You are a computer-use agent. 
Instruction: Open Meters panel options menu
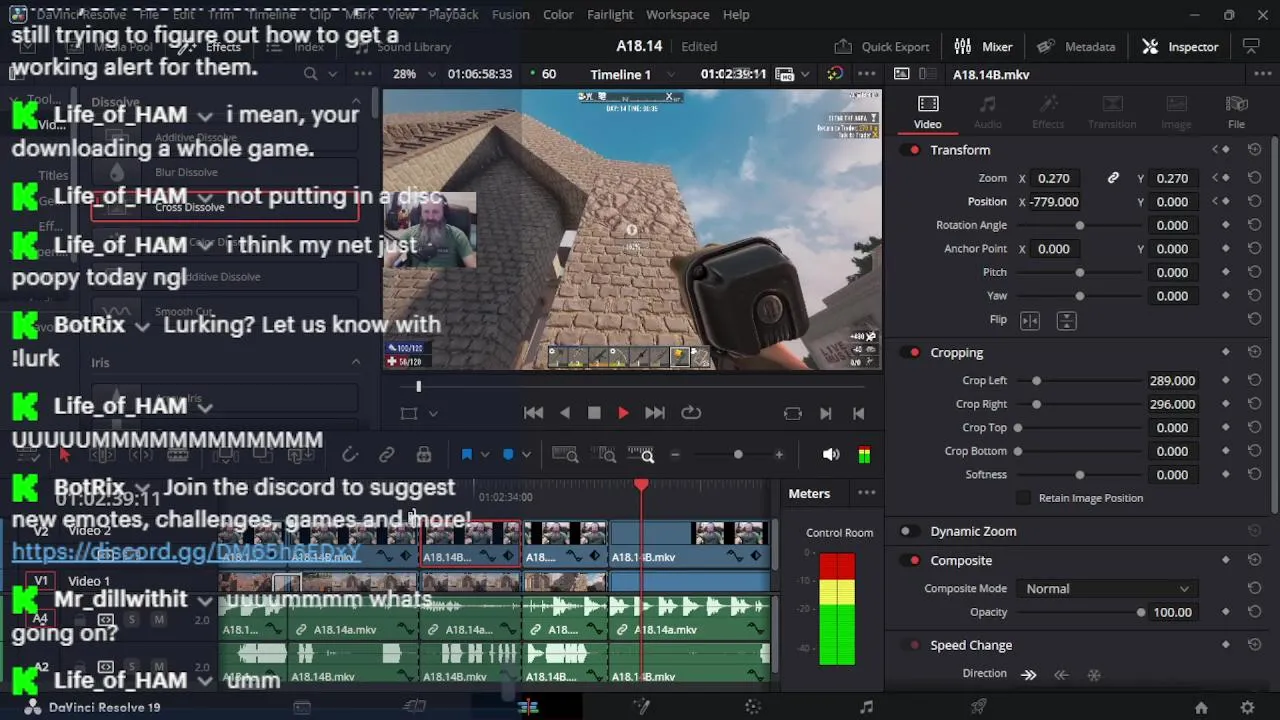[x=867, y=493]
